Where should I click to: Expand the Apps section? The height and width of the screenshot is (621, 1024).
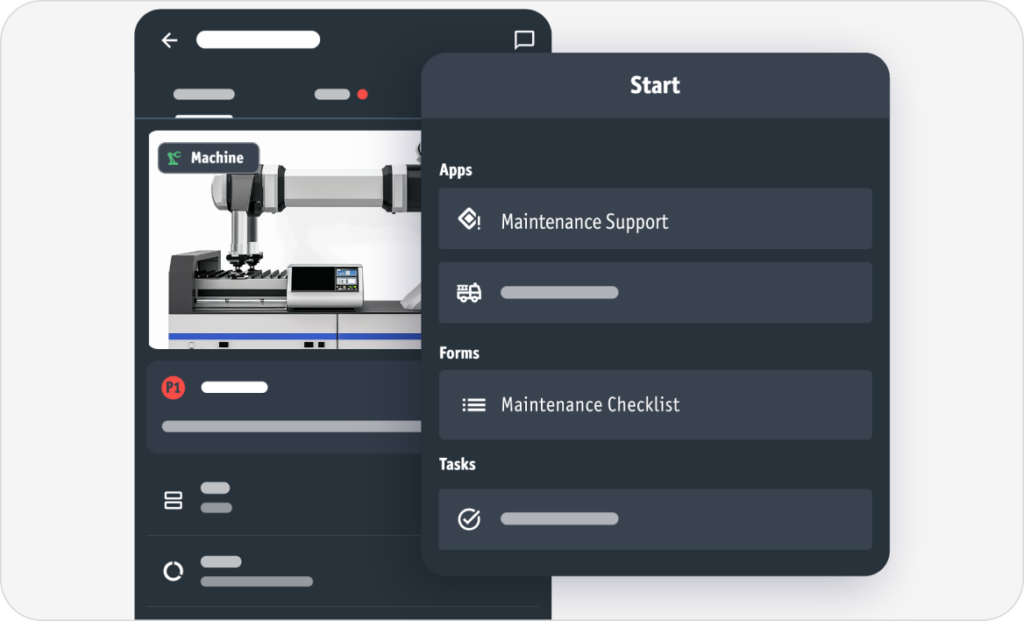pyautogui.click(x=456, y=170)
